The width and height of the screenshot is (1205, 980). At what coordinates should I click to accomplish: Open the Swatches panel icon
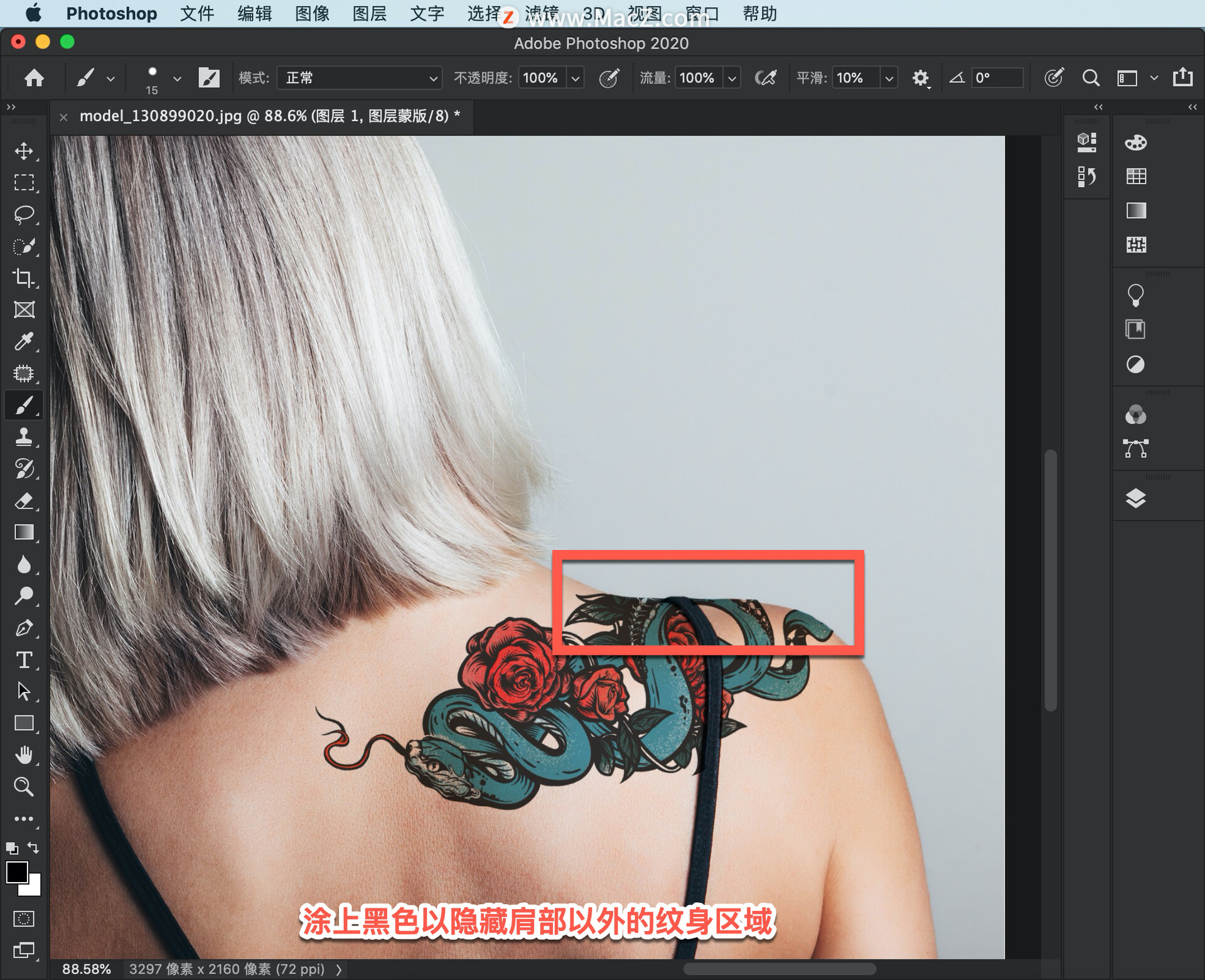click(x=1136, y=176)
